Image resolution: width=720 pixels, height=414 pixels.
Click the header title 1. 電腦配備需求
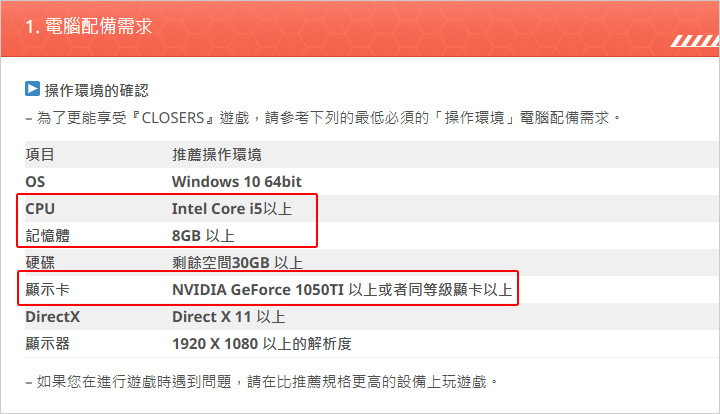coord(89,26)
